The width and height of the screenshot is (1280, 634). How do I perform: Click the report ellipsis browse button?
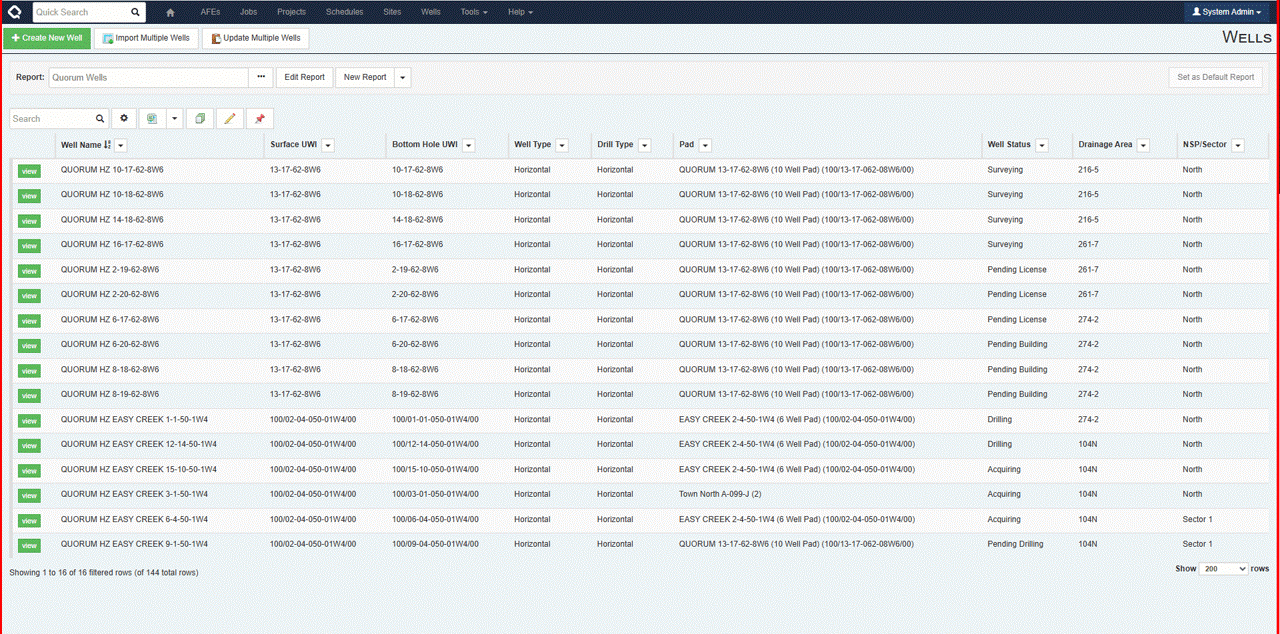(x=261, y=77)
